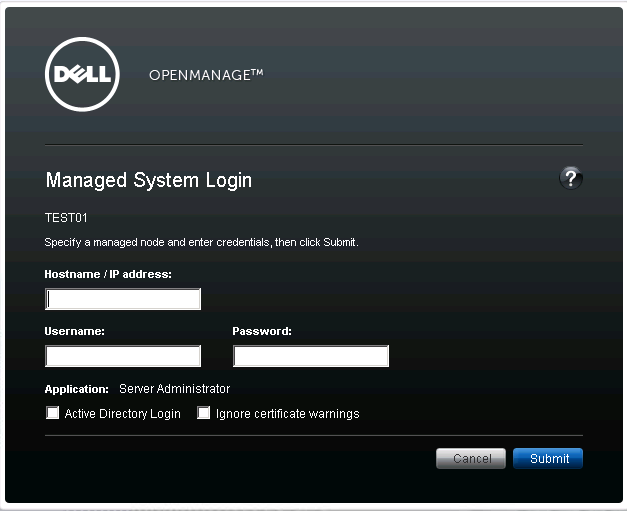Screen dimensions: 627x511
Task: Tick Ignore certificate warnings checkbox
Action: click(x=204, y=413)
